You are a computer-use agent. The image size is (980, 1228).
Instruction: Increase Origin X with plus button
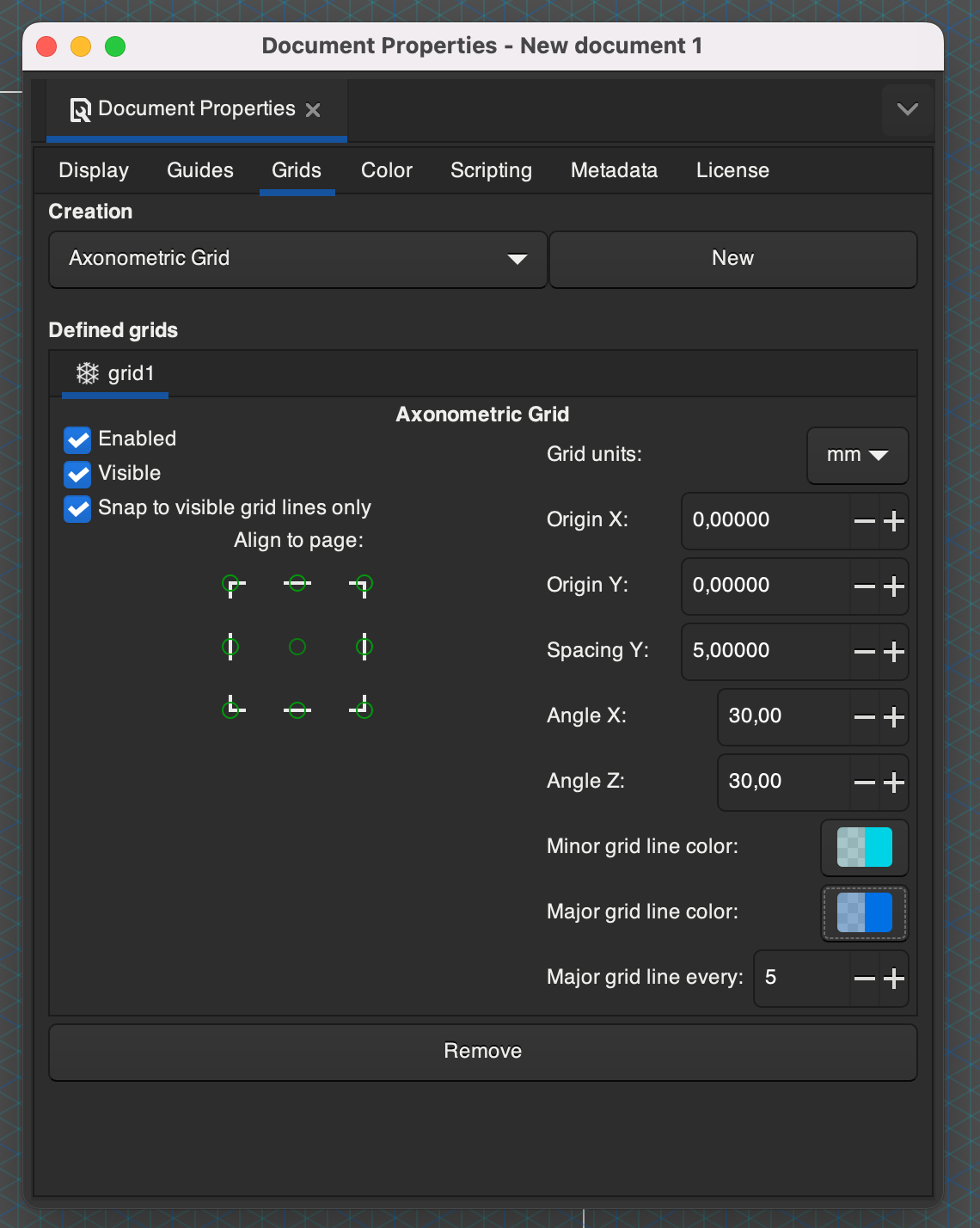(x=894, y=521)
